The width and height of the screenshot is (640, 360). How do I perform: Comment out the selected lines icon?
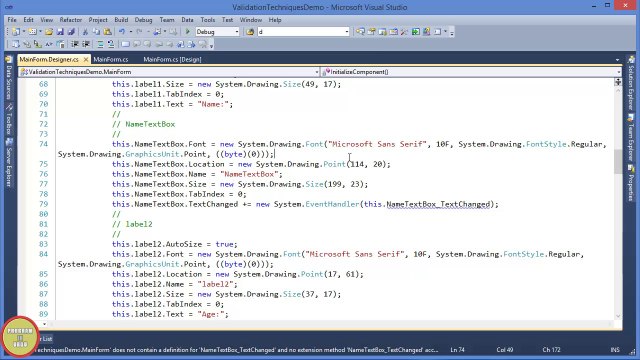[100, 44]
